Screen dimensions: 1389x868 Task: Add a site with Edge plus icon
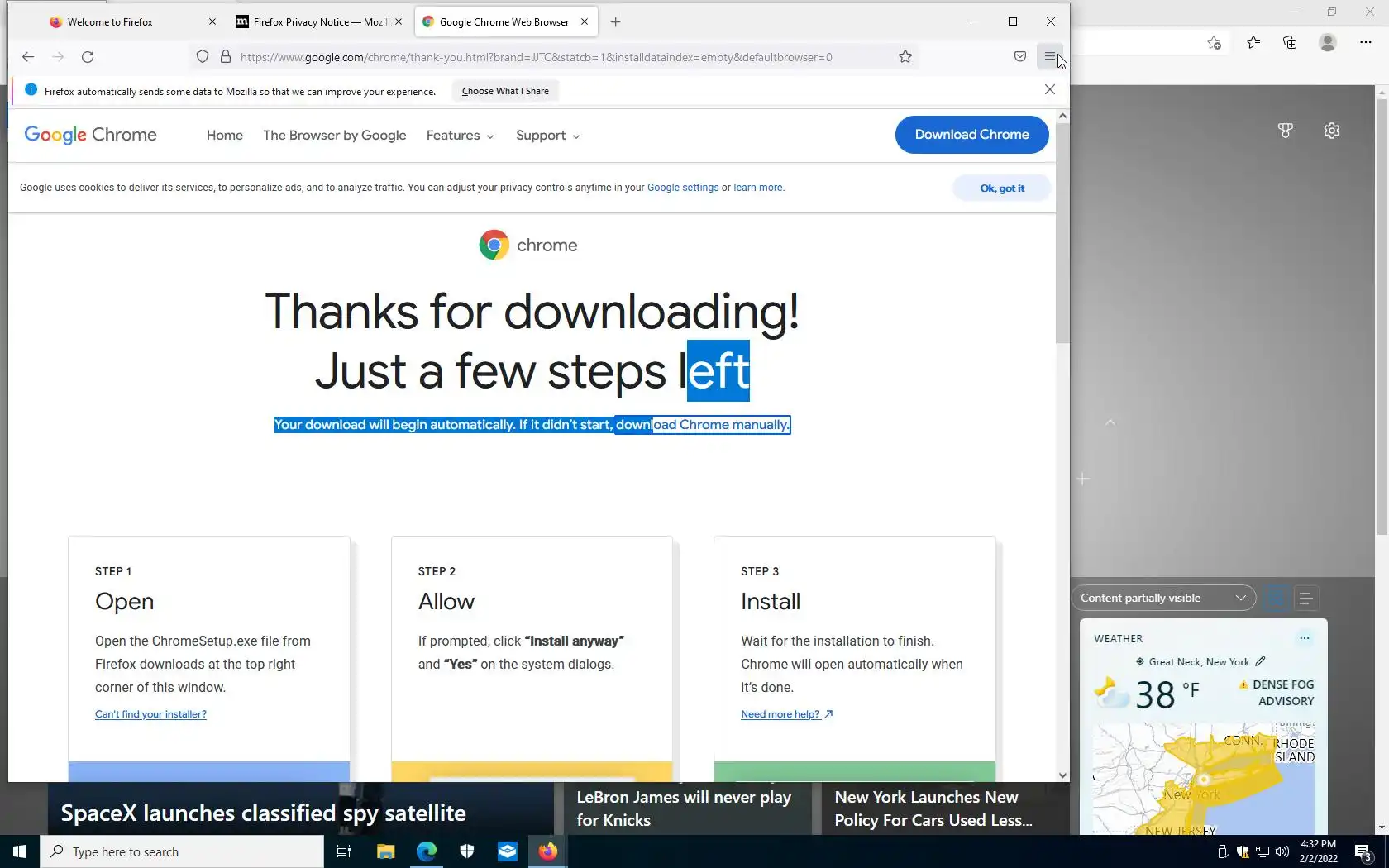coord(1082,479)
